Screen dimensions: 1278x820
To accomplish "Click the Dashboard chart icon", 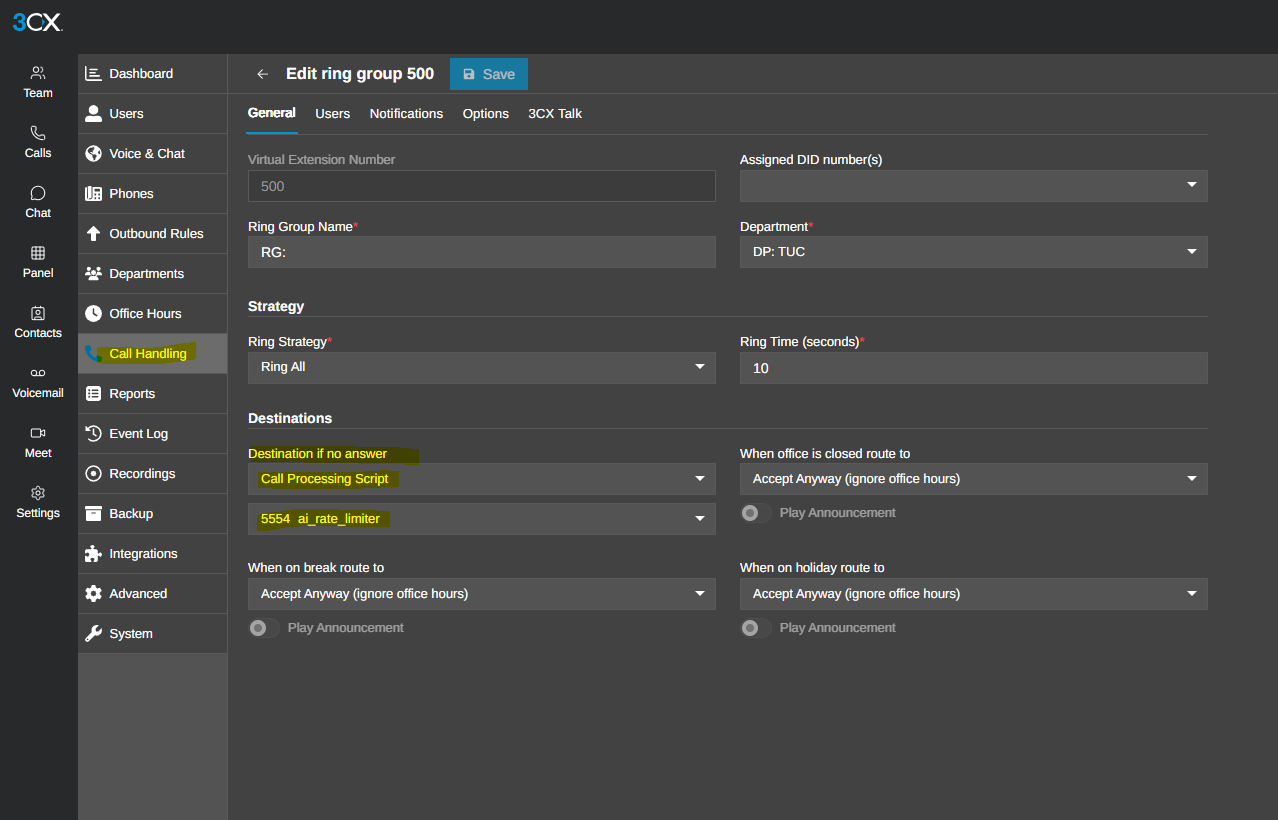I will tap(94, 73).
